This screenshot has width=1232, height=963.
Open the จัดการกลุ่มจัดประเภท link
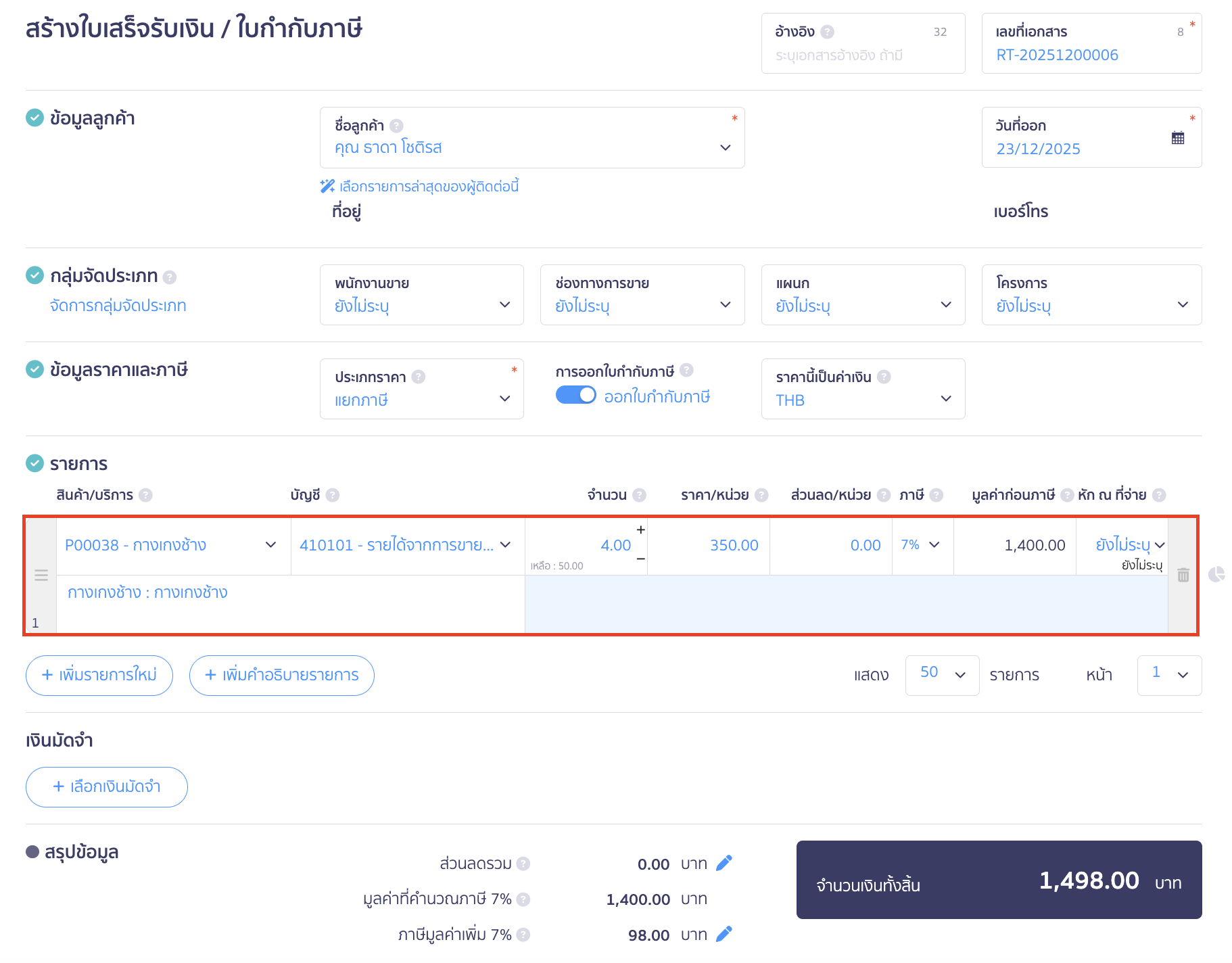point(118,306)
